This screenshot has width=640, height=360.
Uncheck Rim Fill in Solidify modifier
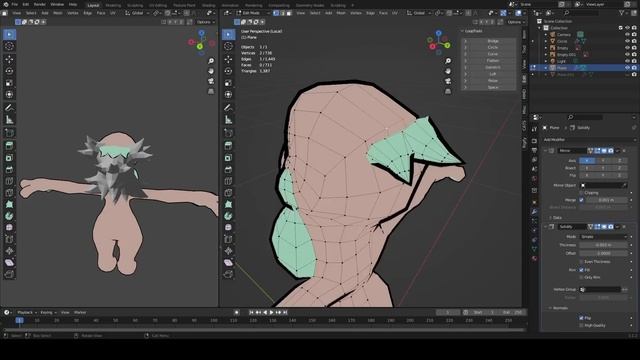[x=582, y=270]
